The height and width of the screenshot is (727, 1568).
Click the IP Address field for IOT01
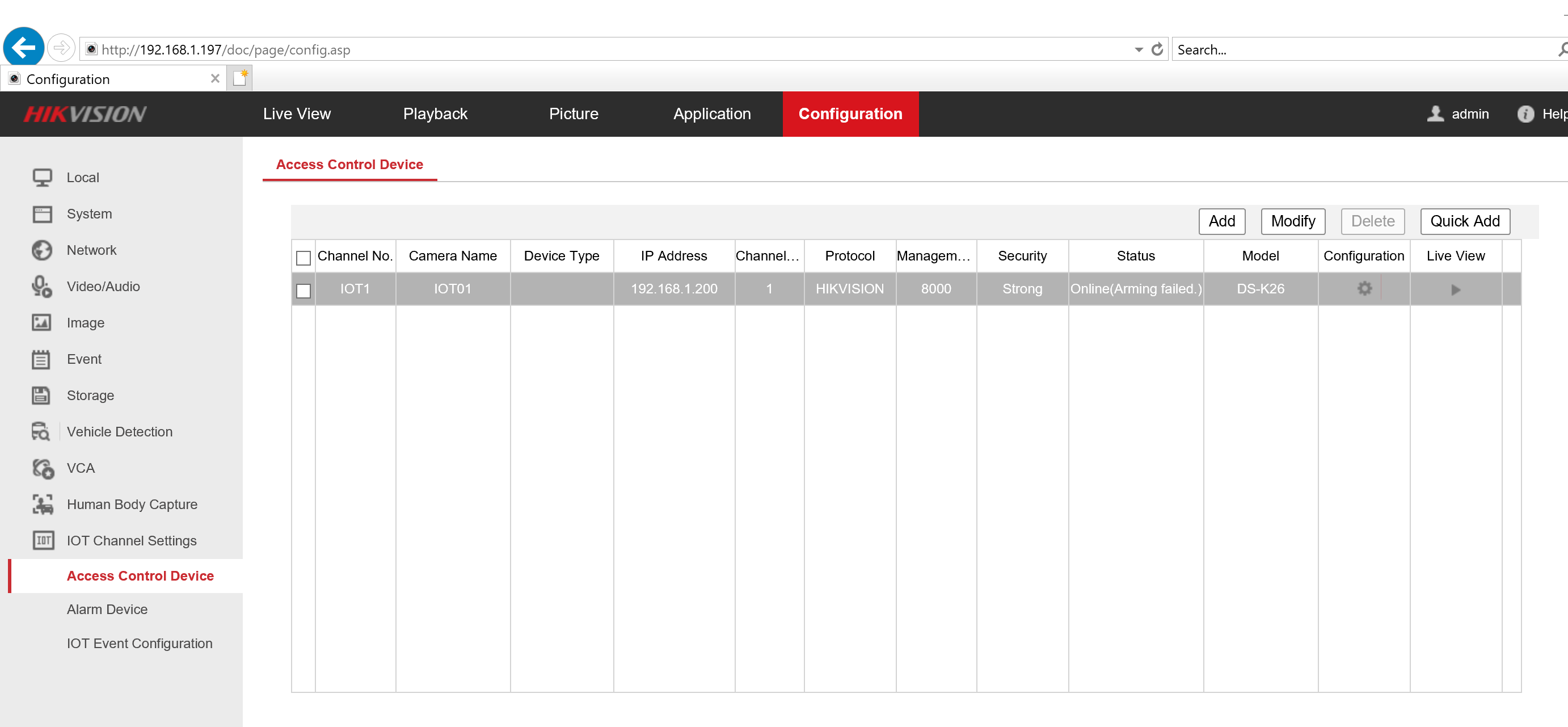click(x=674, y=289)
